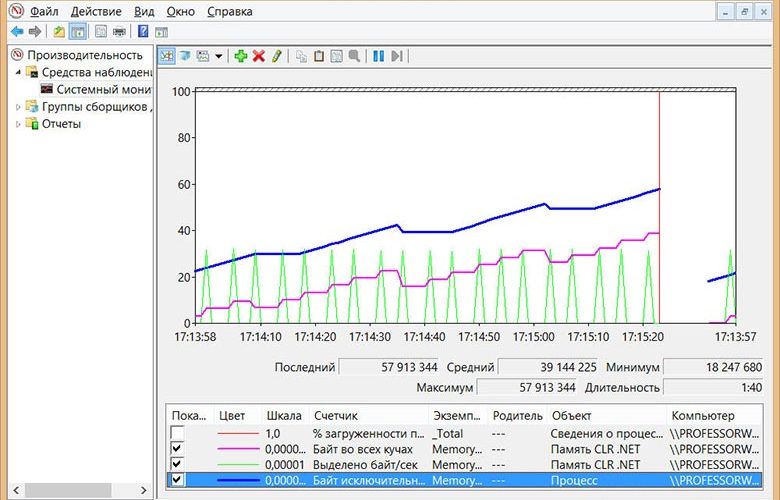780x500 pixels.
Task: Click the blue color line of Байт исключительно
Action: click(236, 482)
